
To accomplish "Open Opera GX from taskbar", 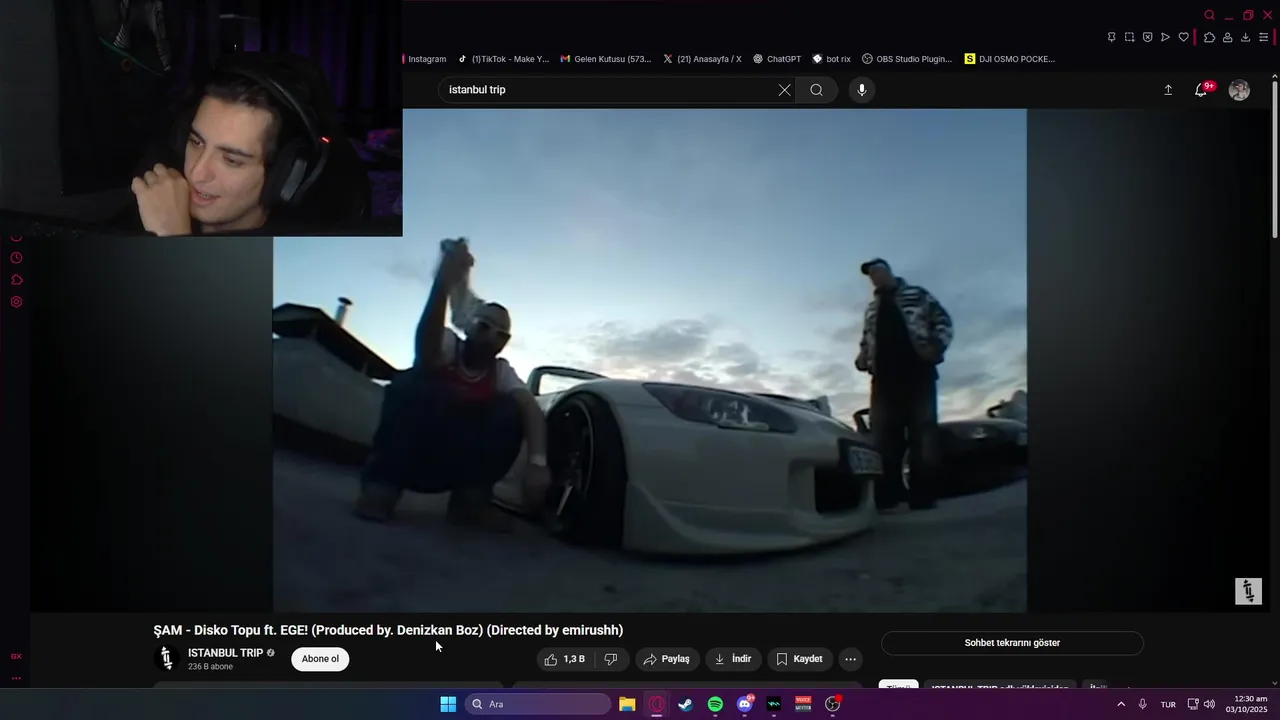I will click(x=656, y=704).
